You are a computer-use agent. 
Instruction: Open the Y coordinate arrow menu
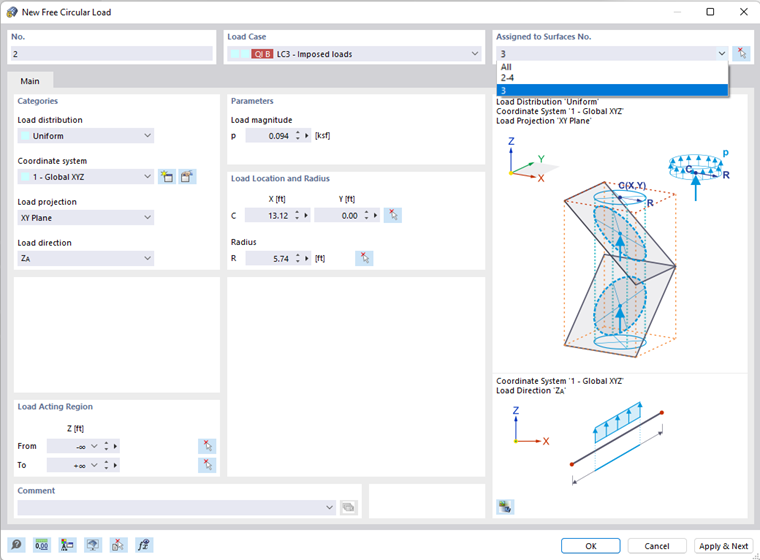coord(376,215)
